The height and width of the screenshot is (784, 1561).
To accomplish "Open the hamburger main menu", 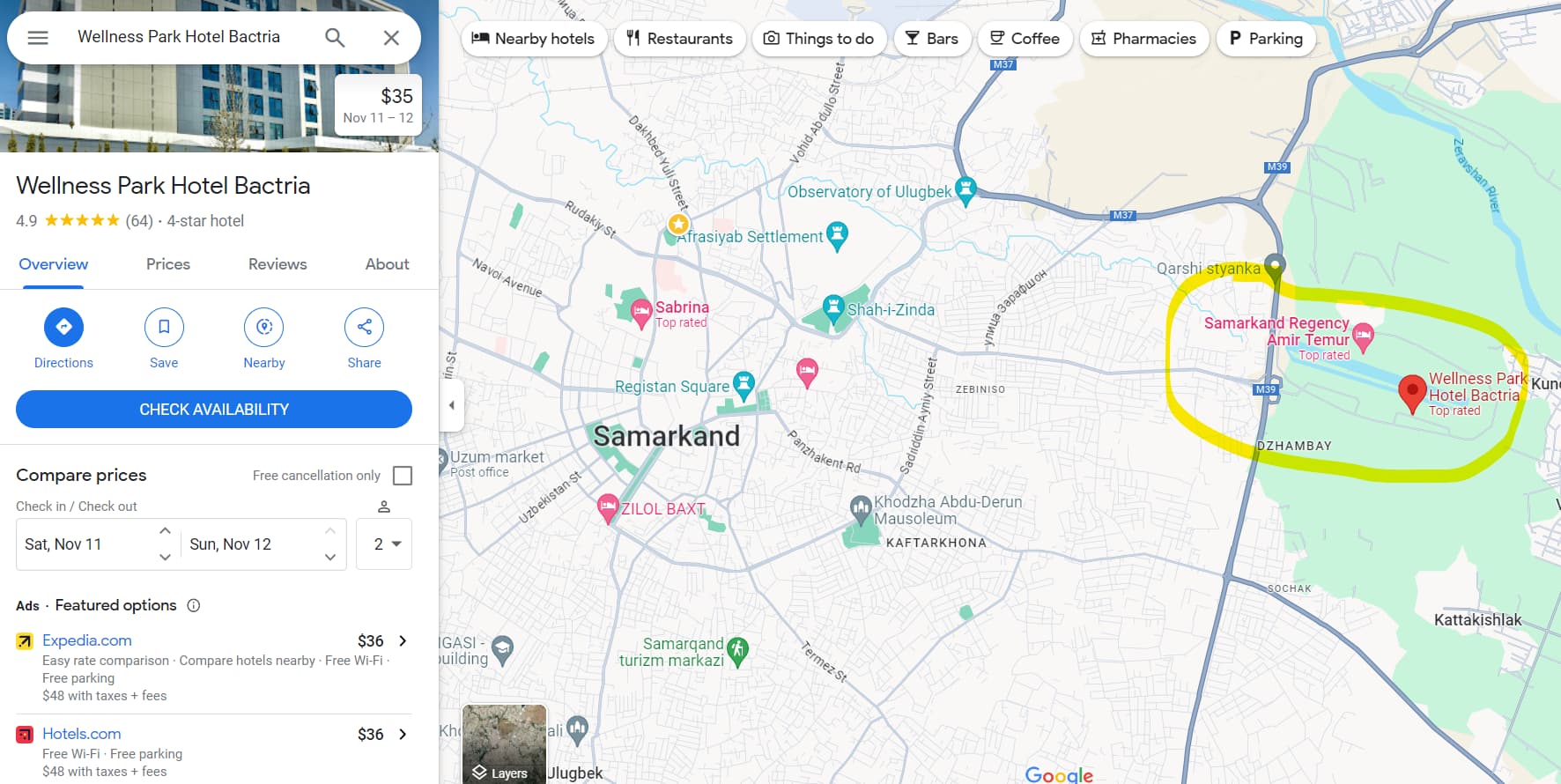I will point(38,38).
